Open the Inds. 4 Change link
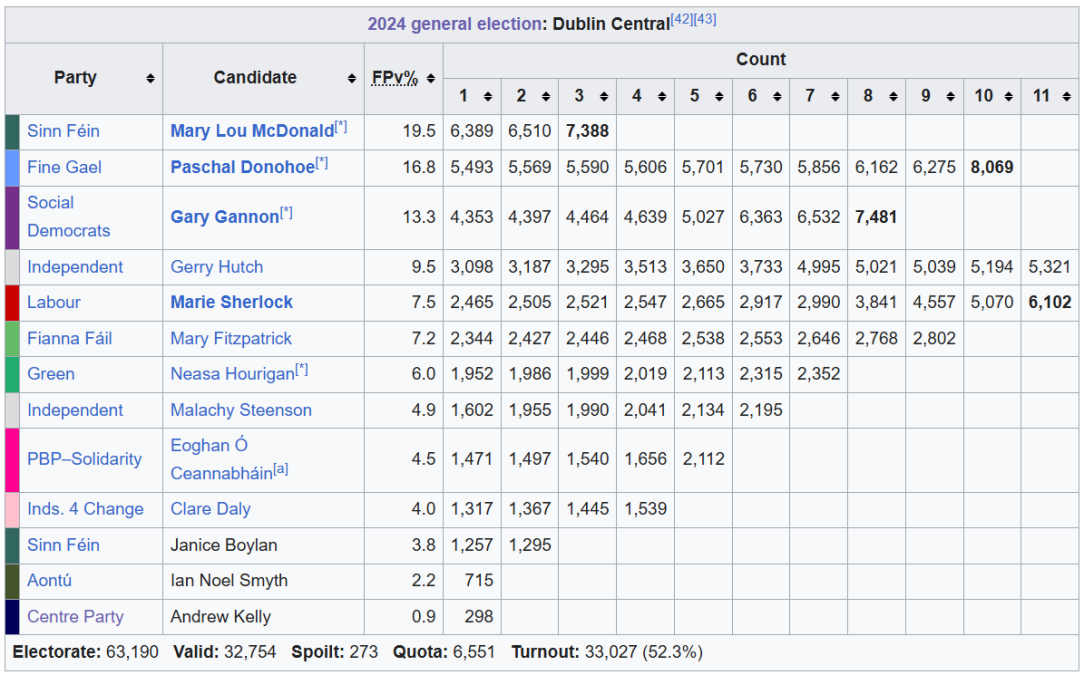The width and height of the screenshot is (1084, 675). click(86, 509)
